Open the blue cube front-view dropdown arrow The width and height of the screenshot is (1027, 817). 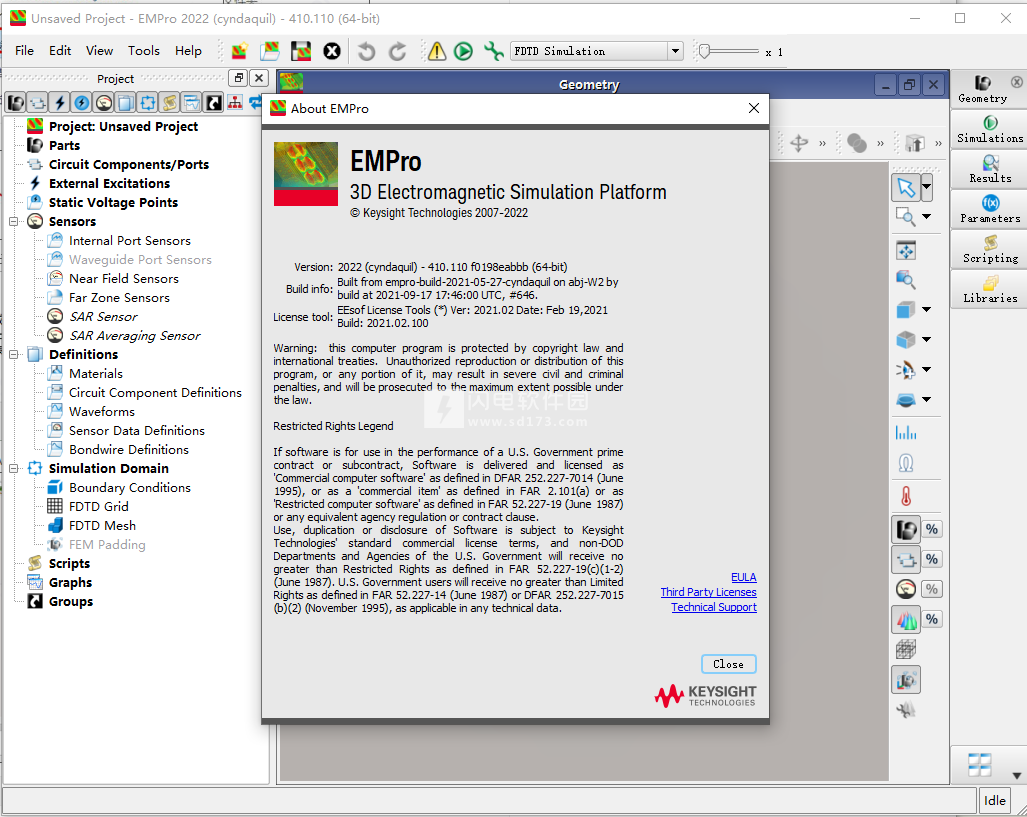927,309
